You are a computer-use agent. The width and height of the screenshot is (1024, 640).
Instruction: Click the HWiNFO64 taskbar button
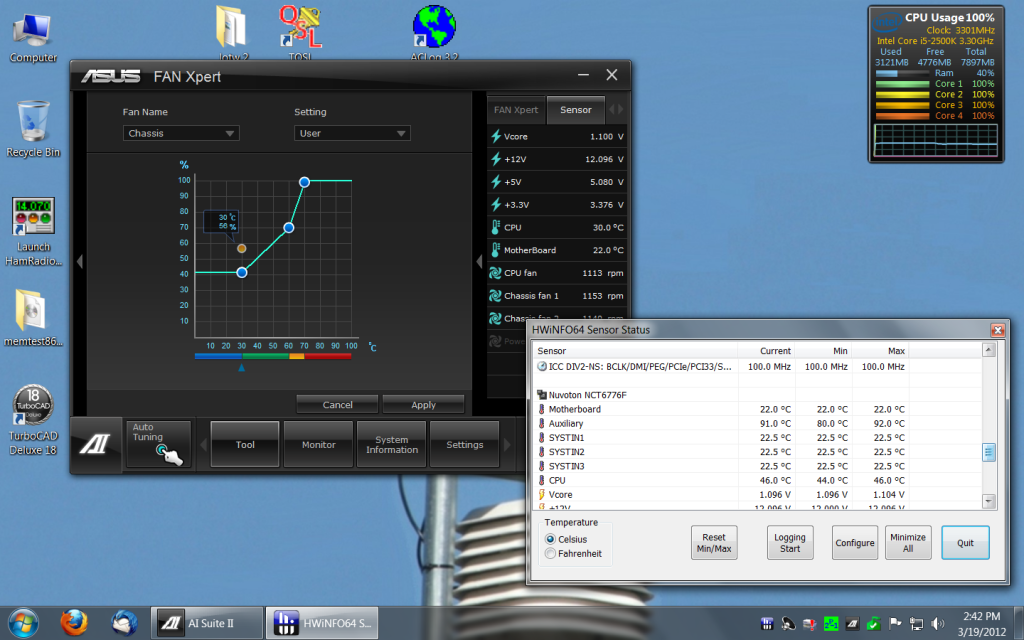coord(323,623)
